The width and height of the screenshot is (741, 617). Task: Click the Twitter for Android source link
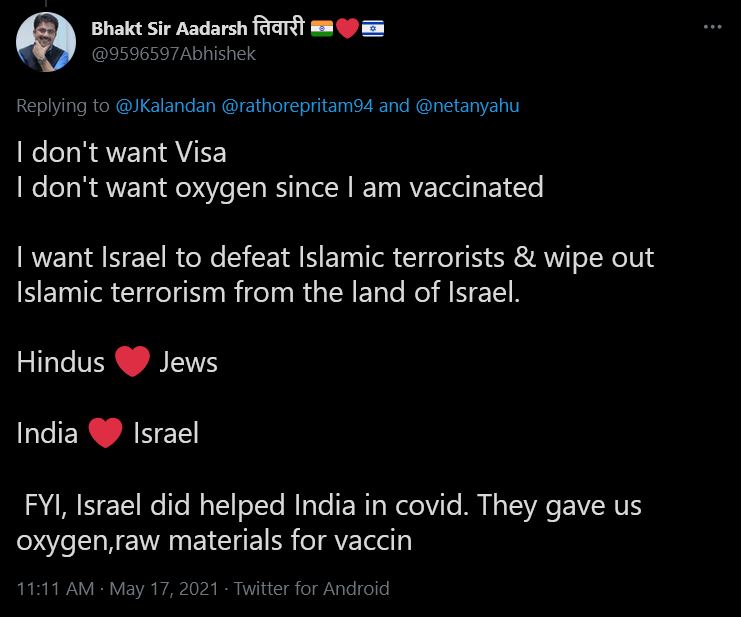pos(311,589)
